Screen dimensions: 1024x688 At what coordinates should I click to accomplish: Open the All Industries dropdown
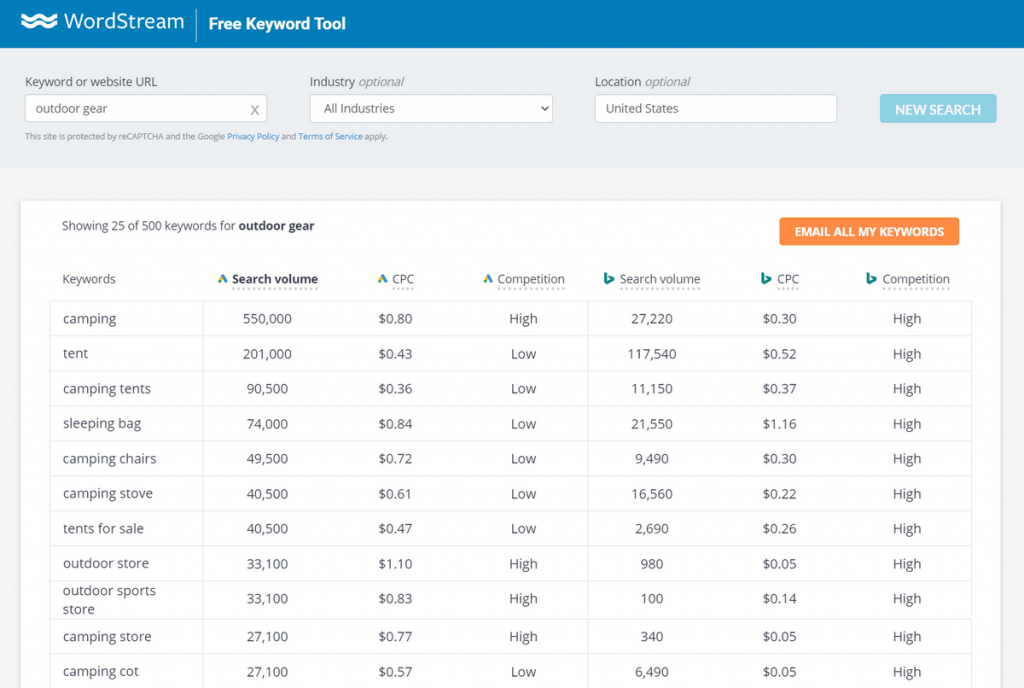point(430,108)
